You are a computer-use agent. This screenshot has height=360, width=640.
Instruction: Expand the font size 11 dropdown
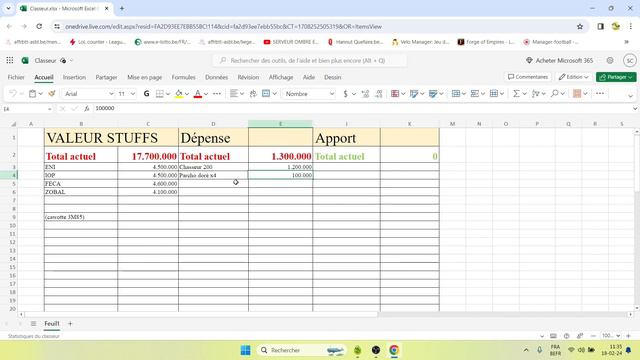[x=133, y=94]
